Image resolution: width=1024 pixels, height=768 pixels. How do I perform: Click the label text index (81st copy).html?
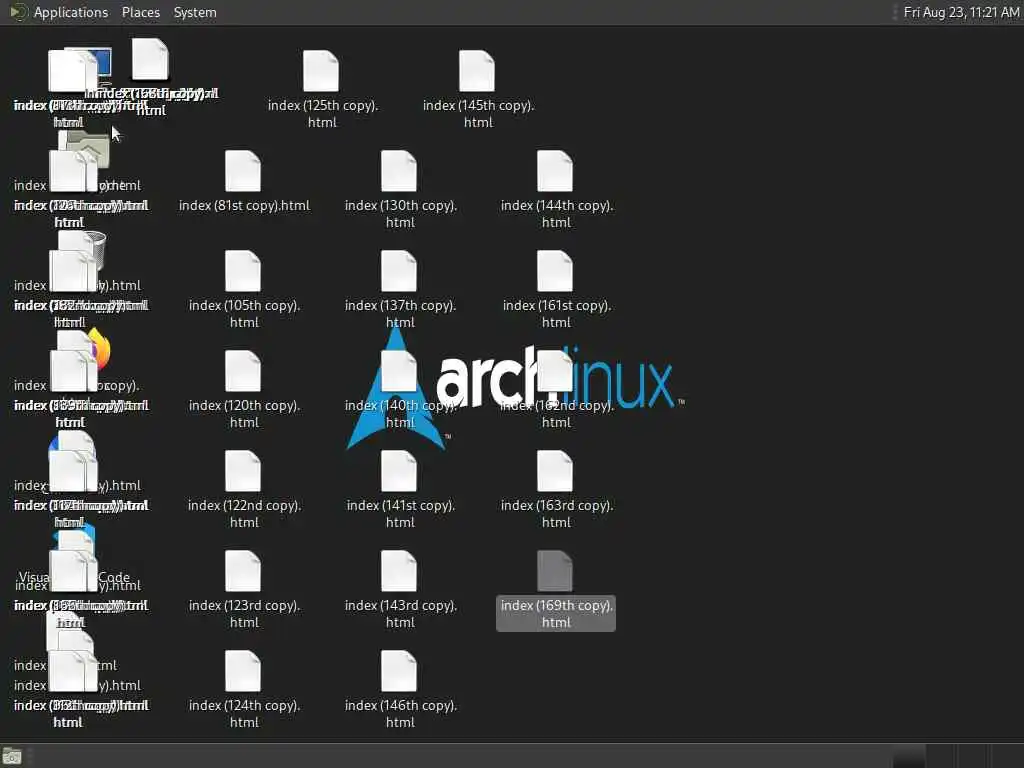click(x=244, y=205)
